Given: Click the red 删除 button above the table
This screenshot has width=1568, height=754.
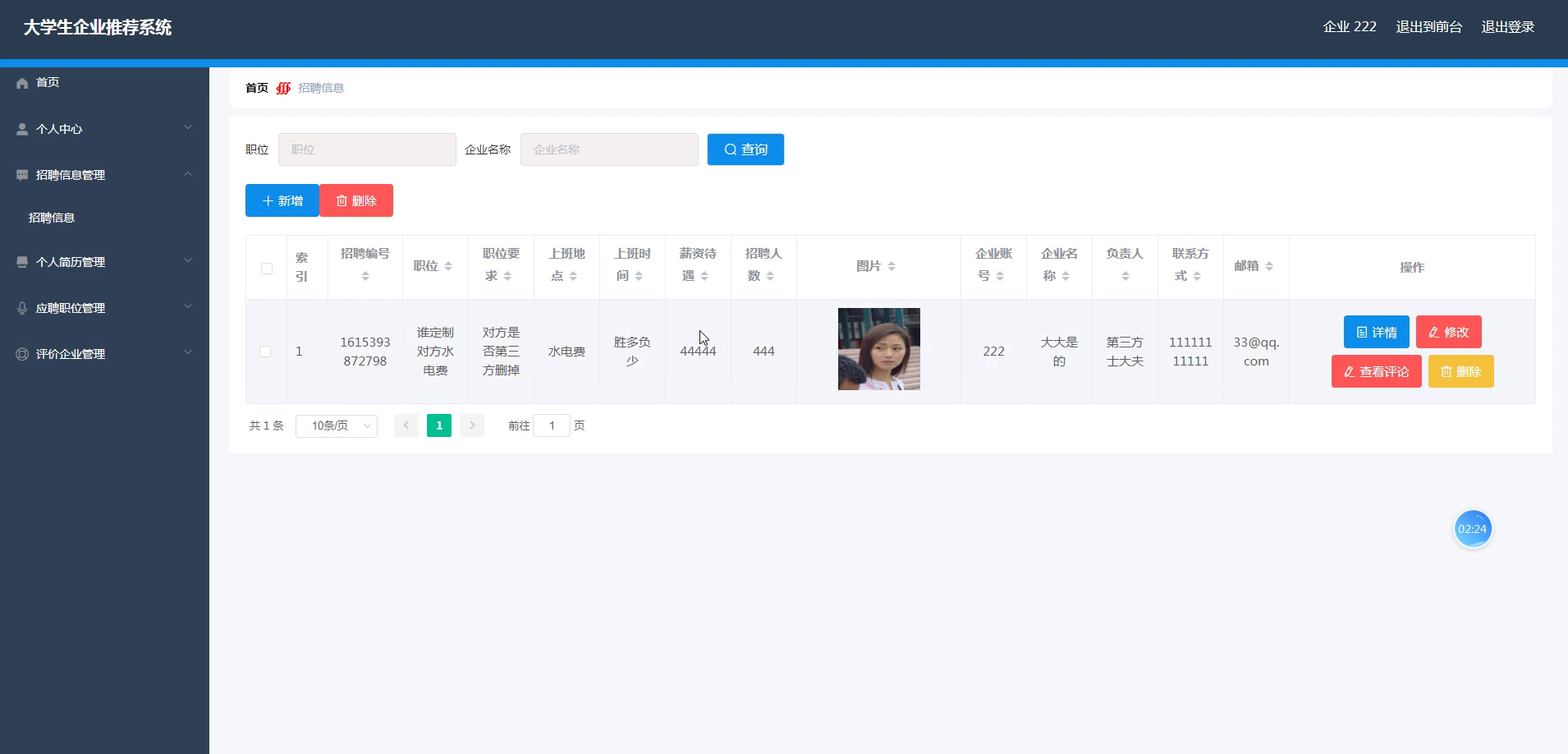Looking at the screenshot, I should (356, 200).
